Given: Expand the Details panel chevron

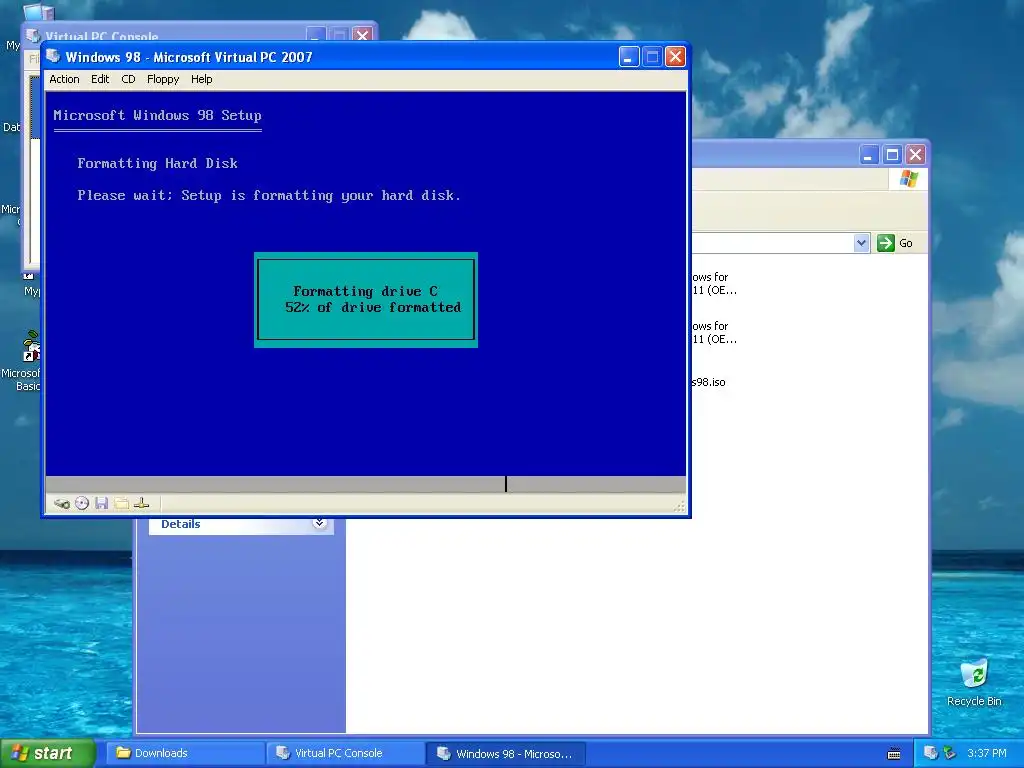Looking at the screenshot, I should (x=319, y=522).
